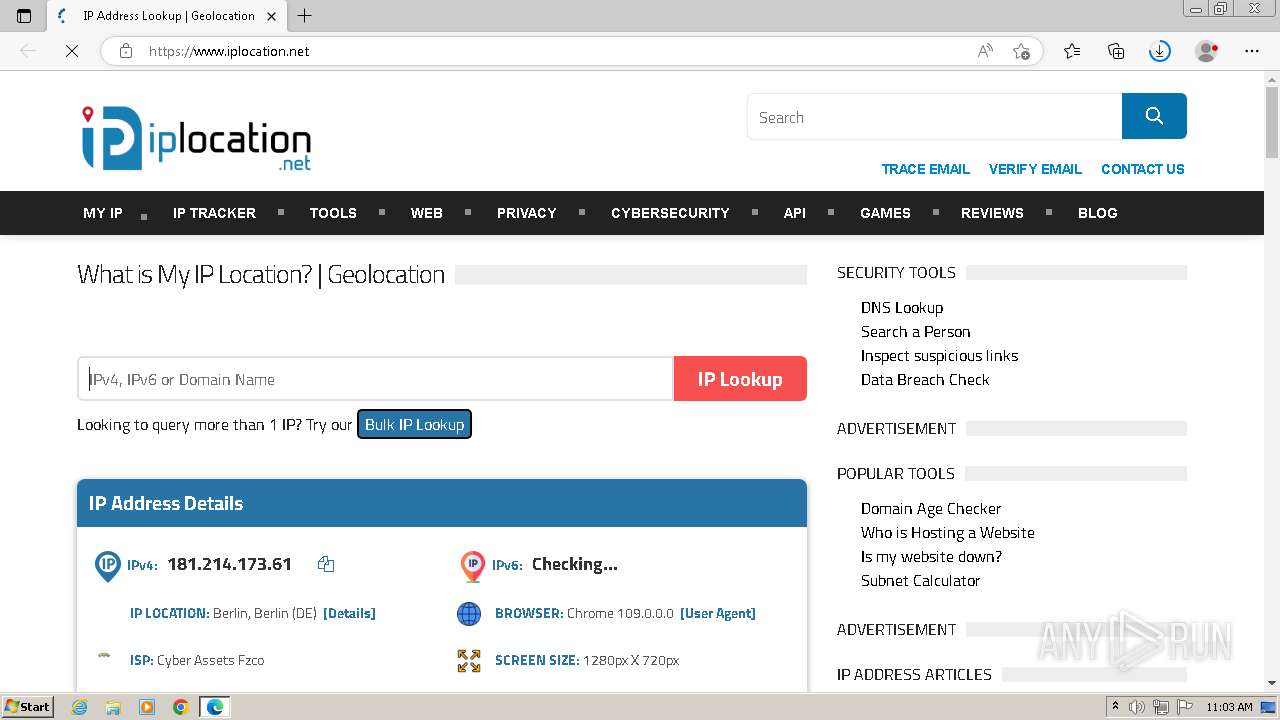Open the PRIVACY navigation menu

[526, 213]
